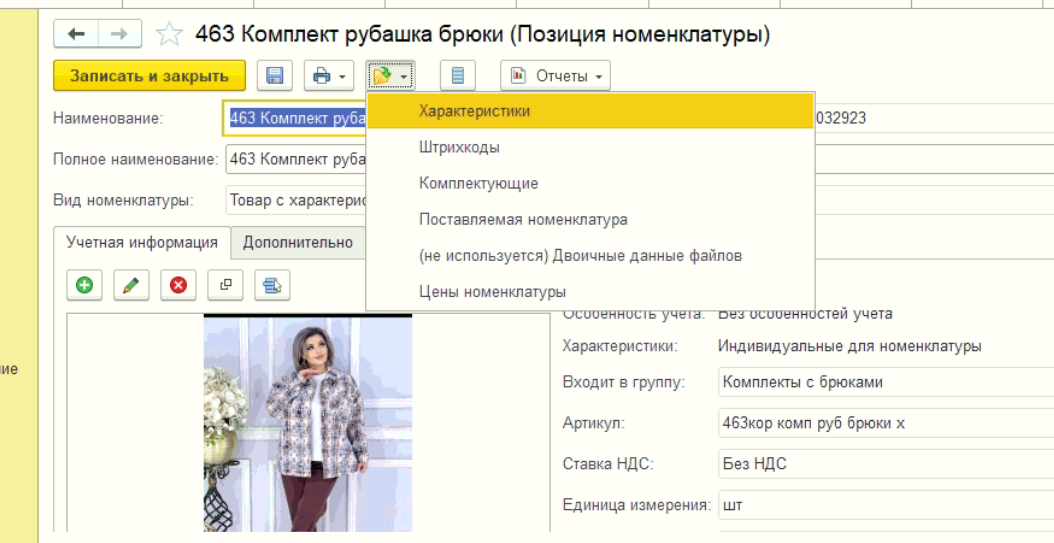Open Цены номенклатуры menu item
This screenshot has width=1054, height=543.
coord(492,292)
